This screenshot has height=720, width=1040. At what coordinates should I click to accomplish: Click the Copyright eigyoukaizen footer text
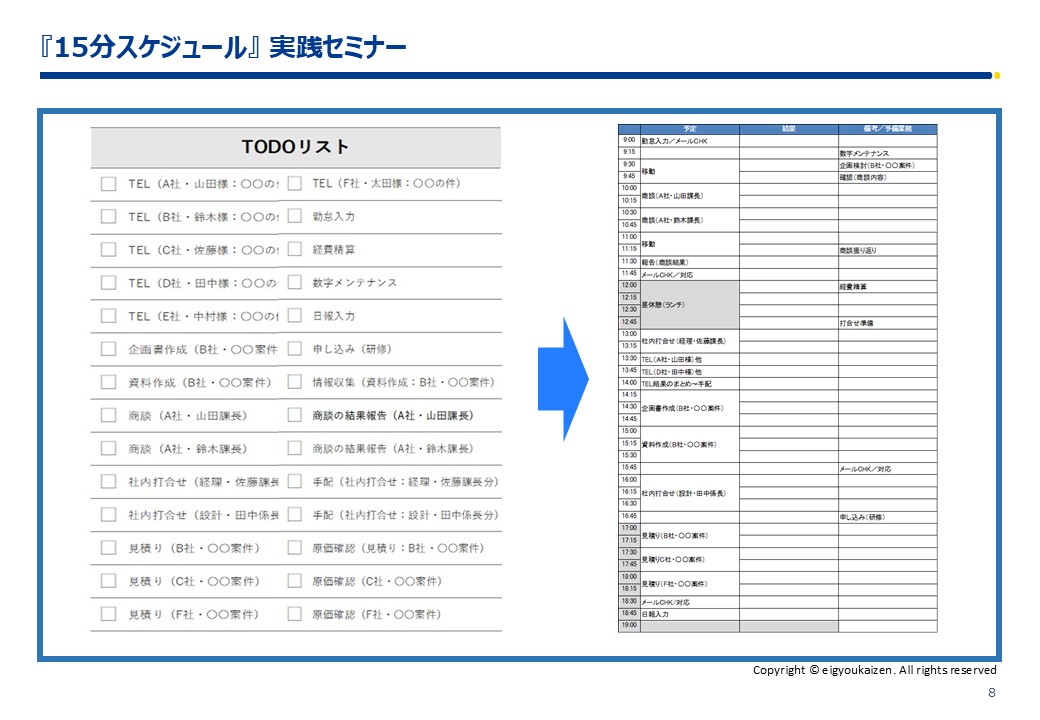(874, 670)
